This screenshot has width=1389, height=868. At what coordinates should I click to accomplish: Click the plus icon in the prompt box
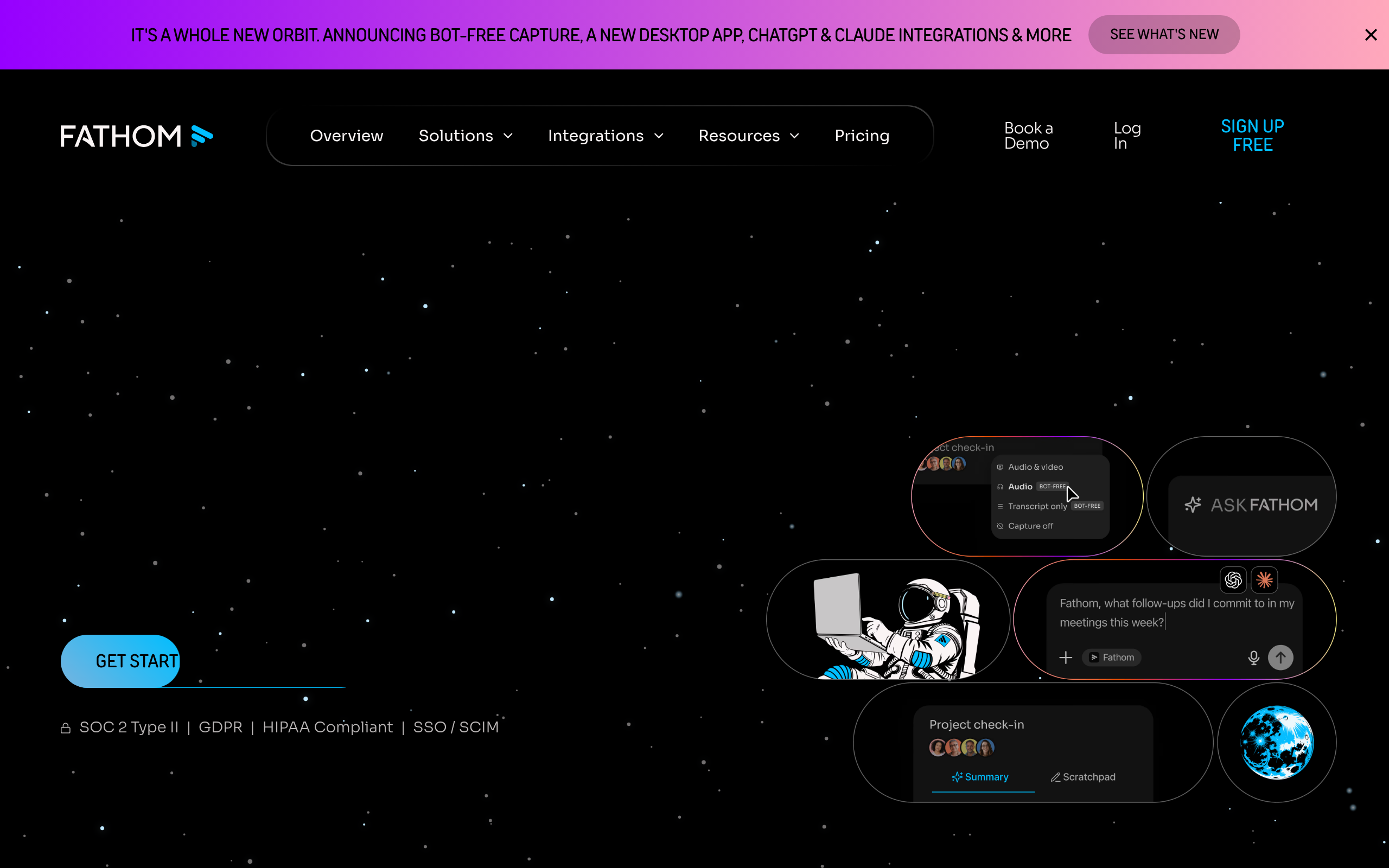tap(1065, 658)
